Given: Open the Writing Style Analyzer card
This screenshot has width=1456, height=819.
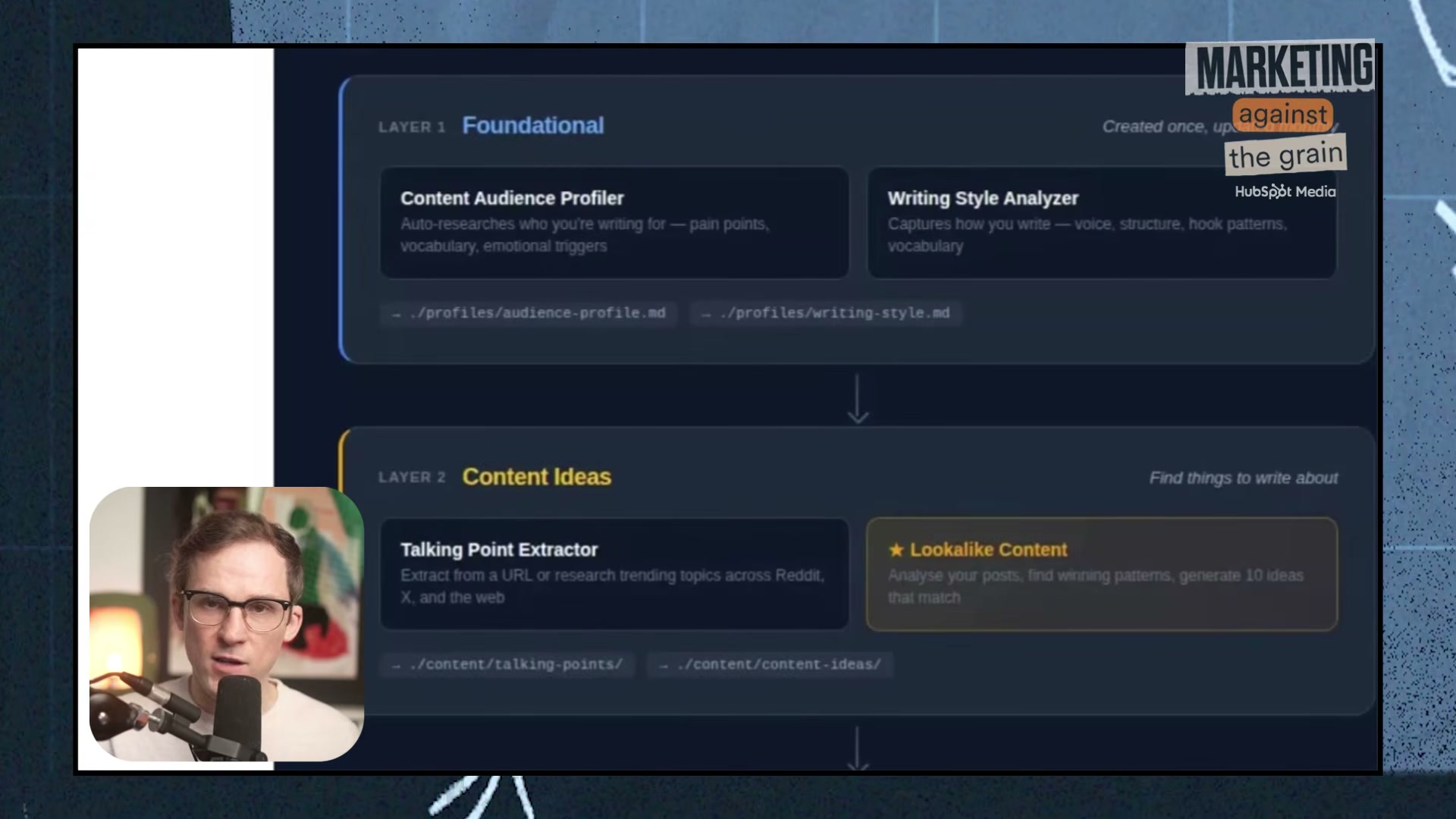Looking at the screenshot, I should 1102,223.
